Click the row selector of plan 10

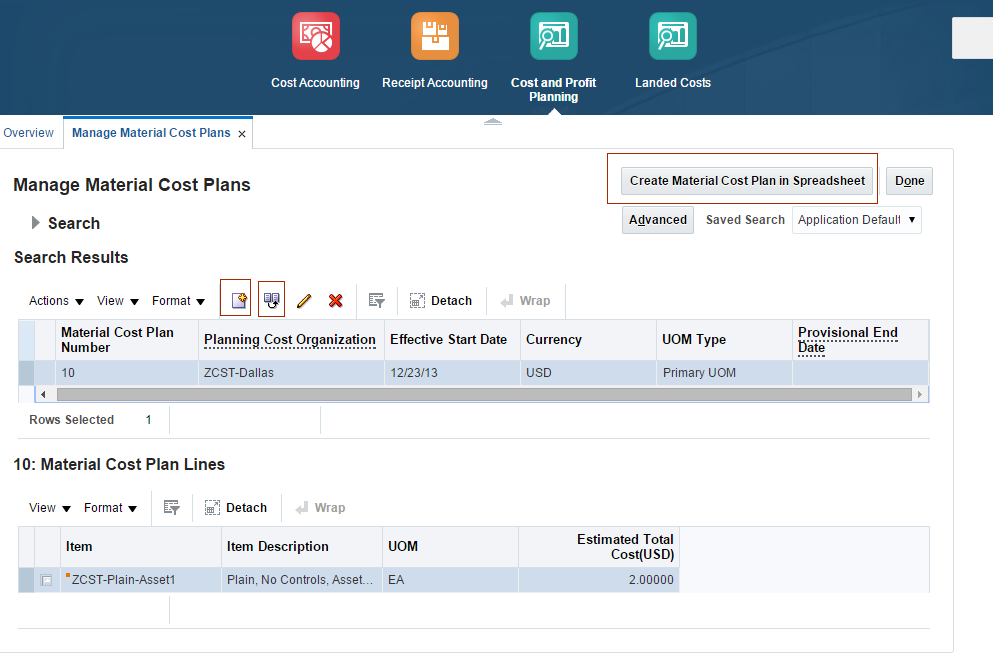26,373
